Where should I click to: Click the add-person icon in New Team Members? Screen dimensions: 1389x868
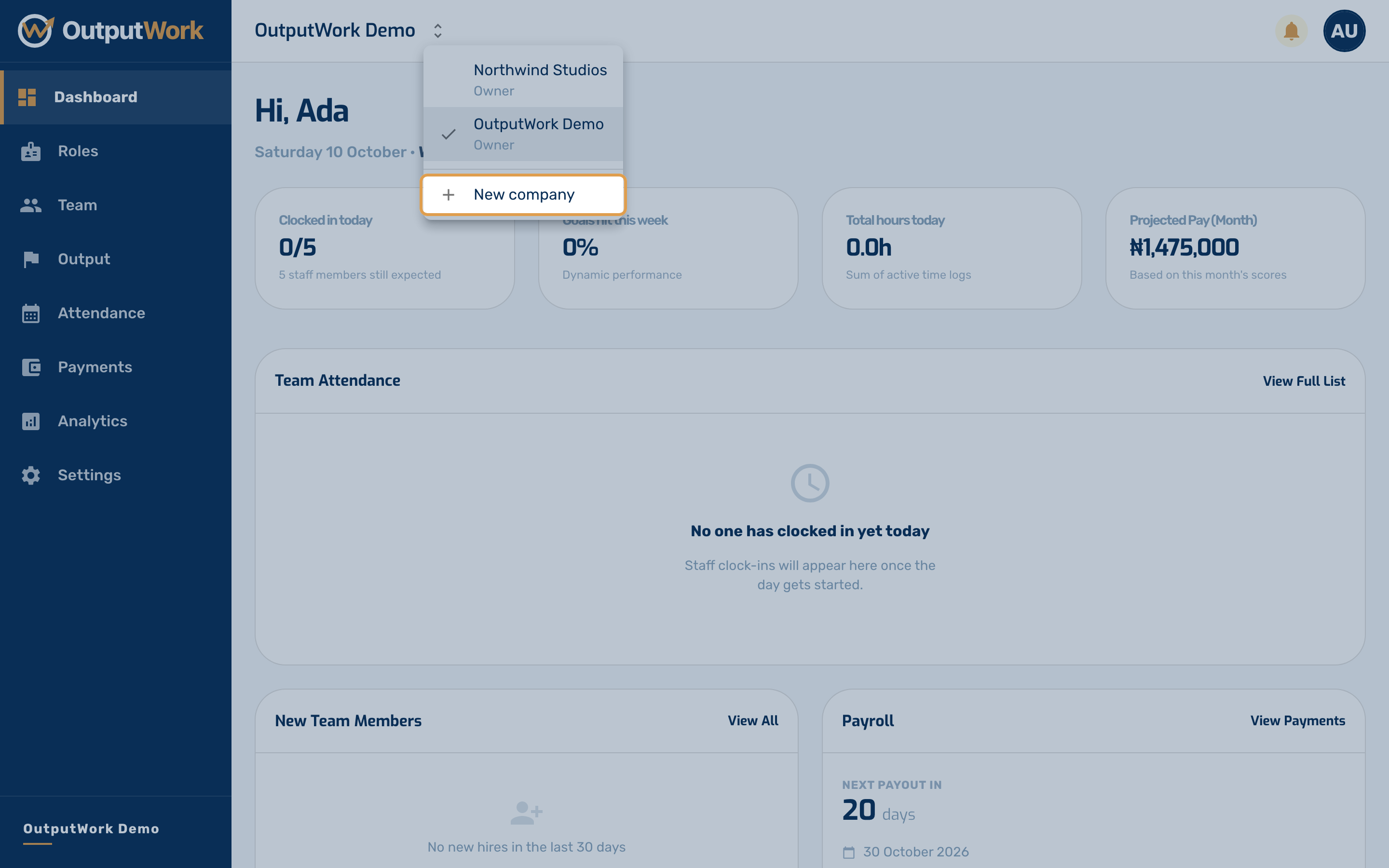point(526,813)
